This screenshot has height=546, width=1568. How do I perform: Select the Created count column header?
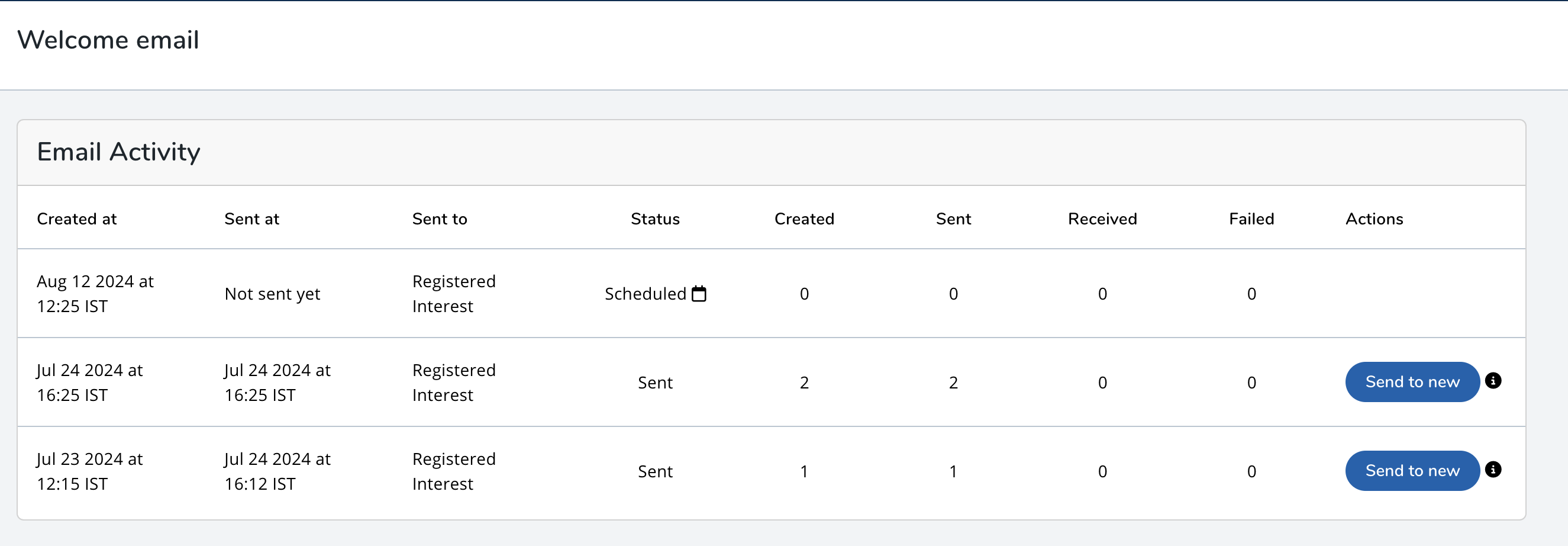point(804,219)
